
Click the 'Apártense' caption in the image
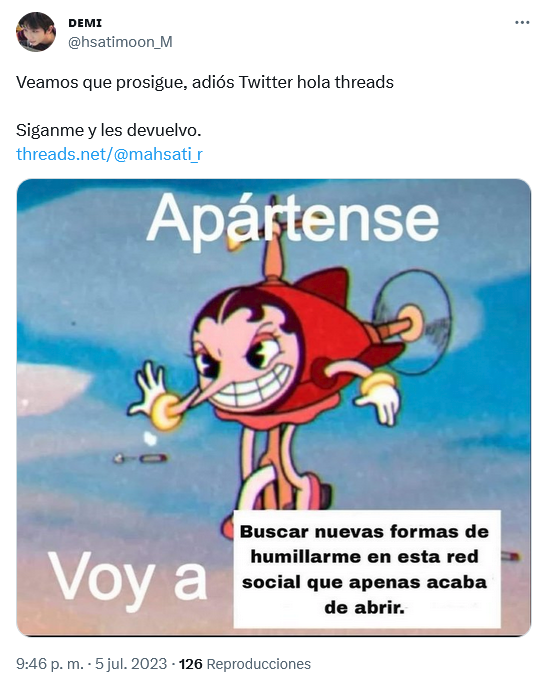(x=292, y=218)
